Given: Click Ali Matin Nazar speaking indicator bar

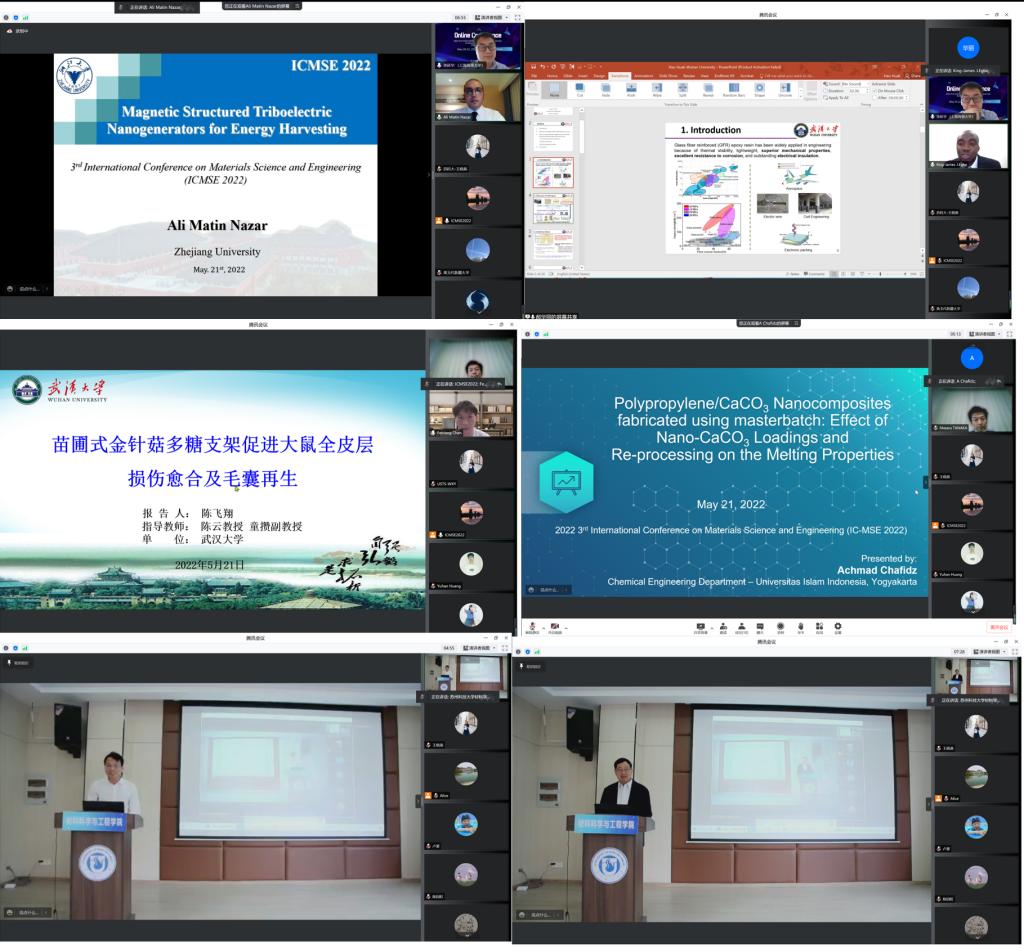Looking at the screenshot, I should 157,7.
